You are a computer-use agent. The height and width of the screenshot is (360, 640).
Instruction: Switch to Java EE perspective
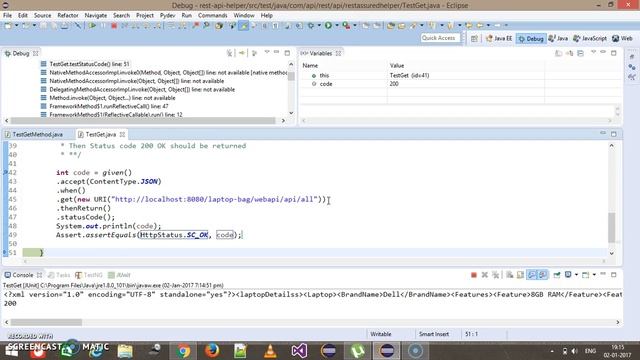499,38
